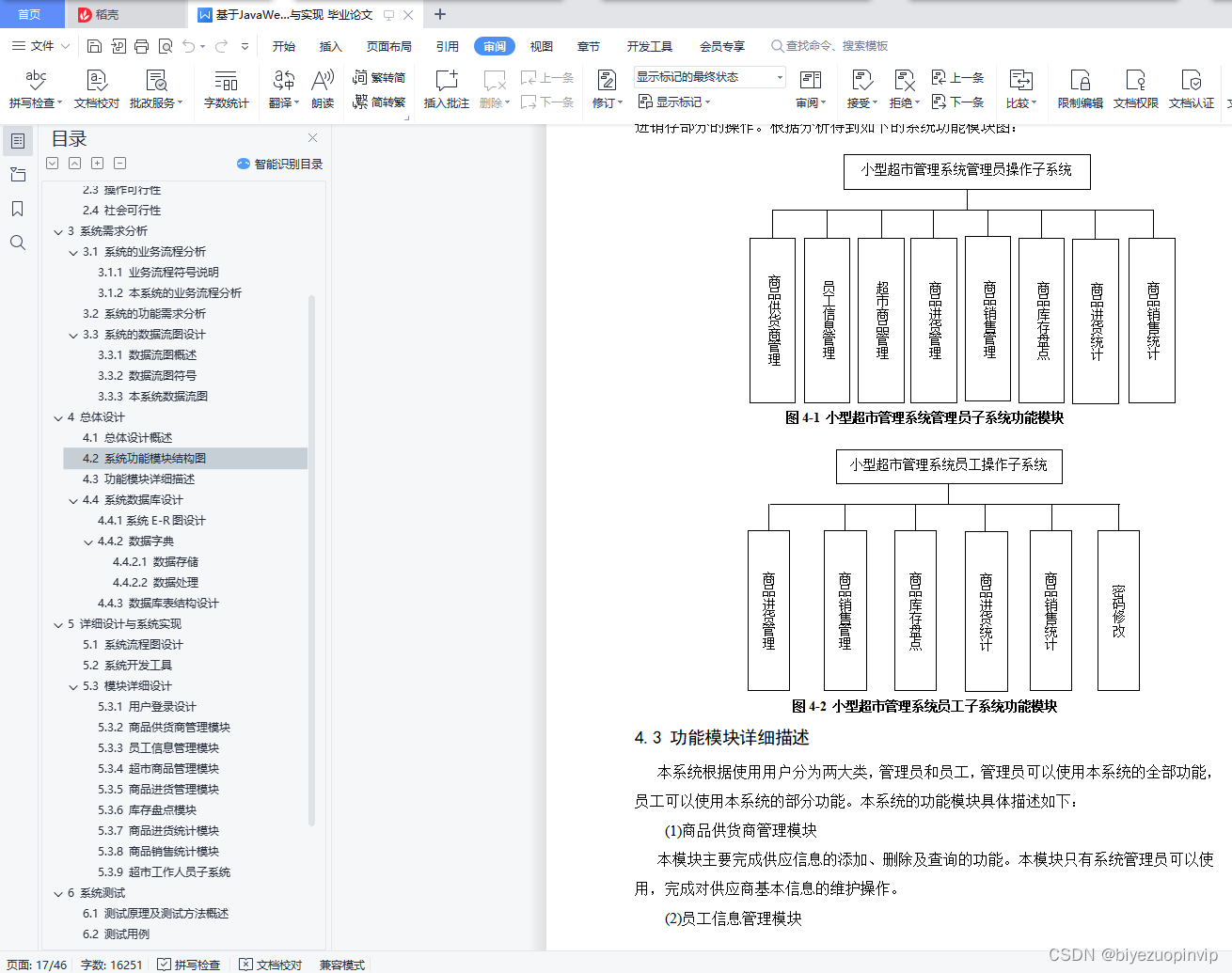Image resolution: width=1232 pixels, height=973 pixels.
Task: Open 文档权限 document permissions
Action: pyautogui.click(x=1135, y=87)
